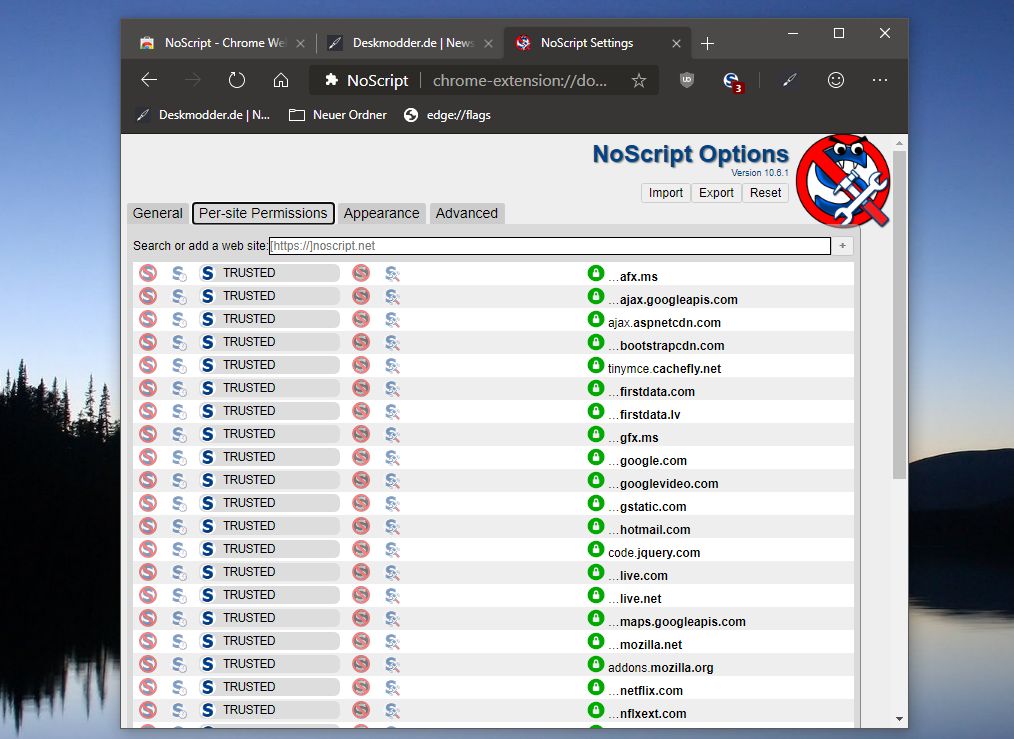
Task: Toggle the green lock next to code.jquery.com
Action: [x=596, y=549]
